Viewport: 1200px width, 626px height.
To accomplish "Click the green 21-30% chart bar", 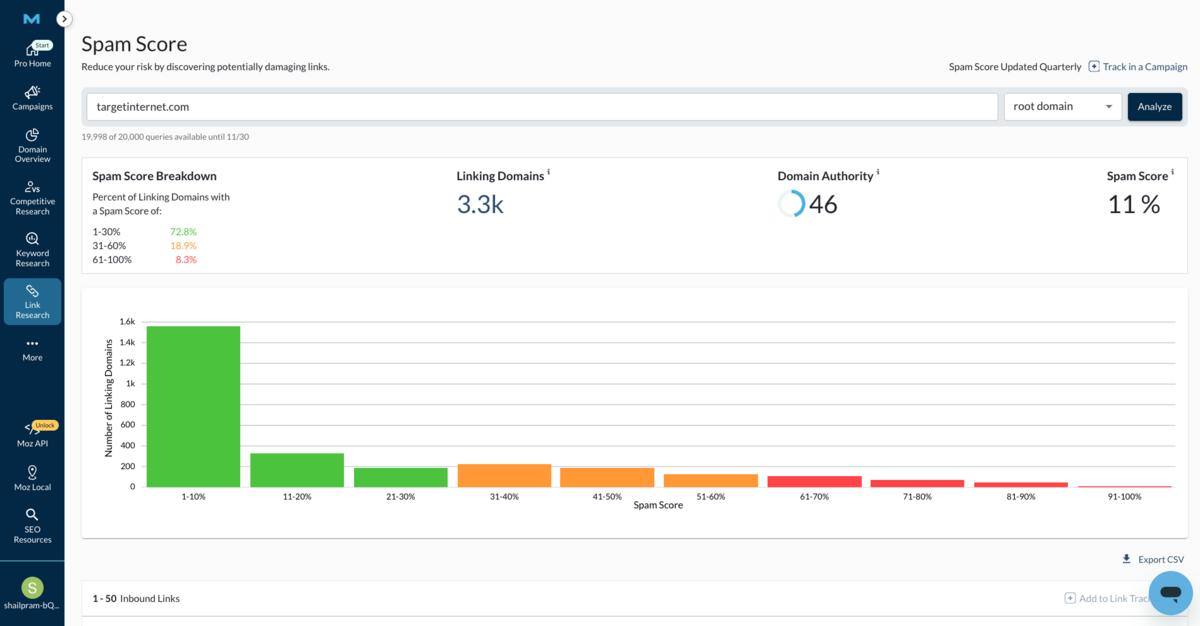I will pos(401,477).
